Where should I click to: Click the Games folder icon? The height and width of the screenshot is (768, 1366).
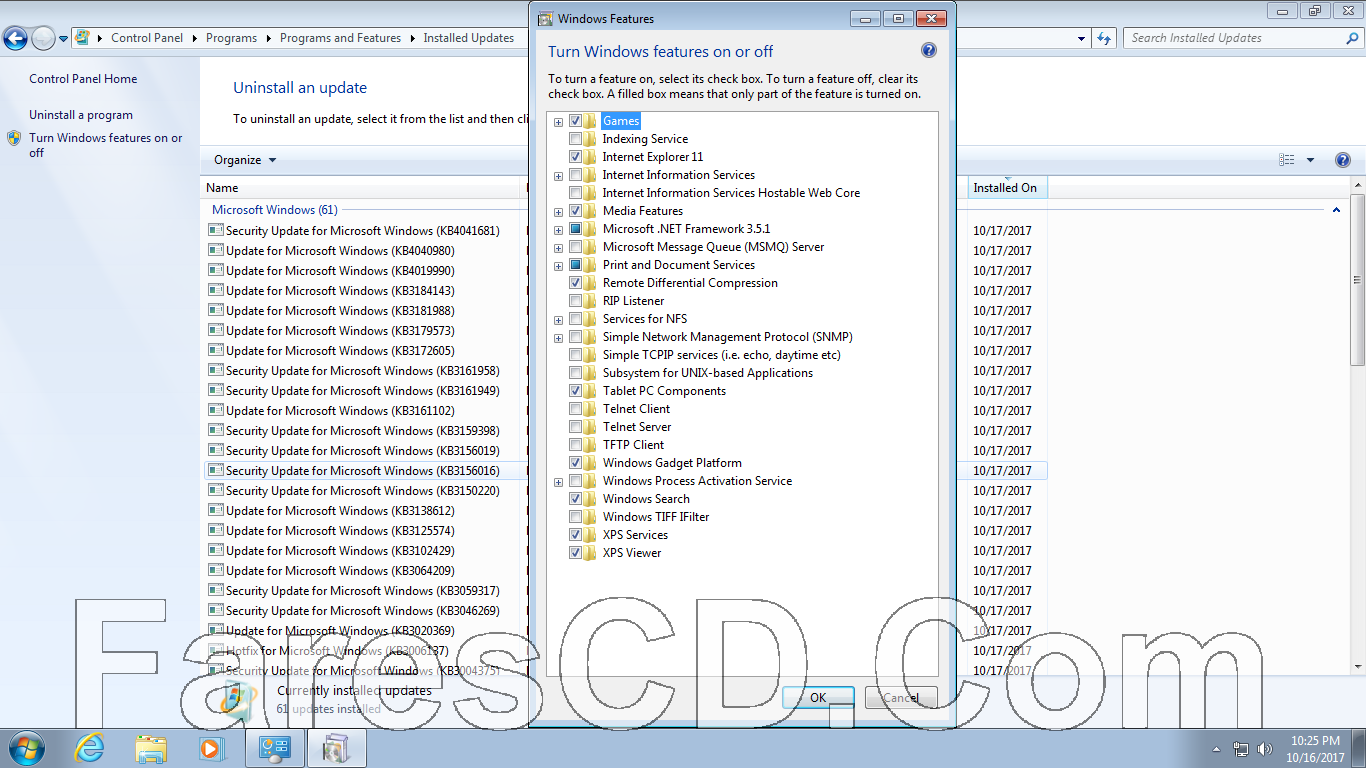(x=591, y=121)
